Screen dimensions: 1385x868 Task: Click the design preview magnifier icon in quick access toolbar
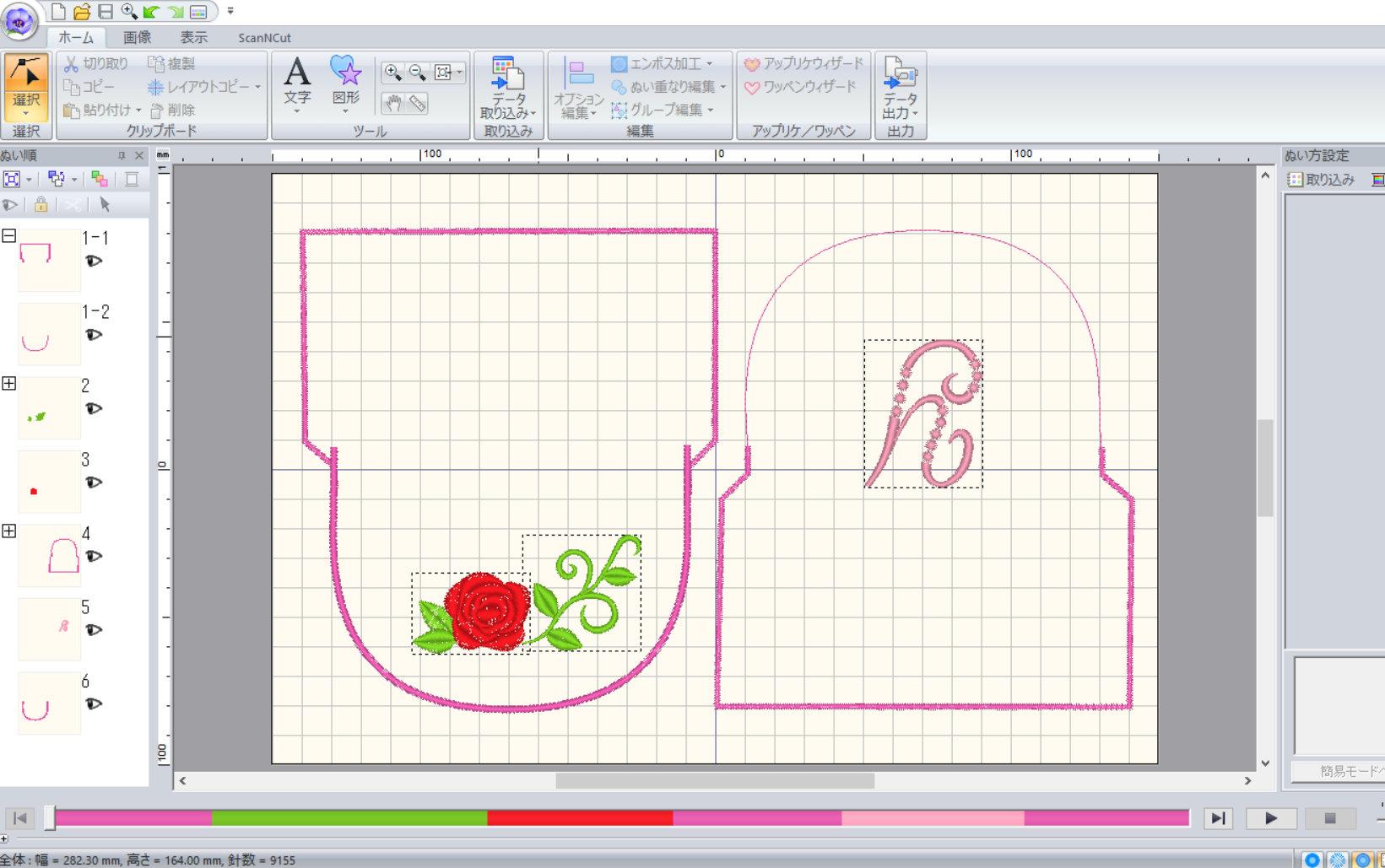pos(128,11)
